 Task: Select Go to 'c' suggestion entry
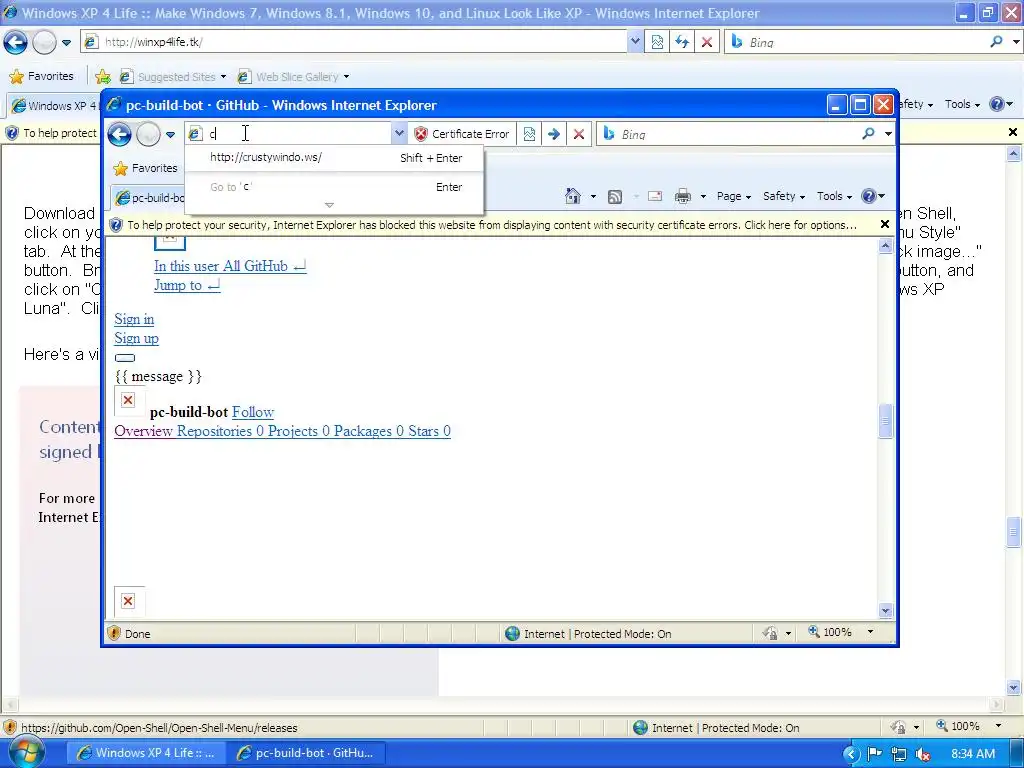[334, 187]
